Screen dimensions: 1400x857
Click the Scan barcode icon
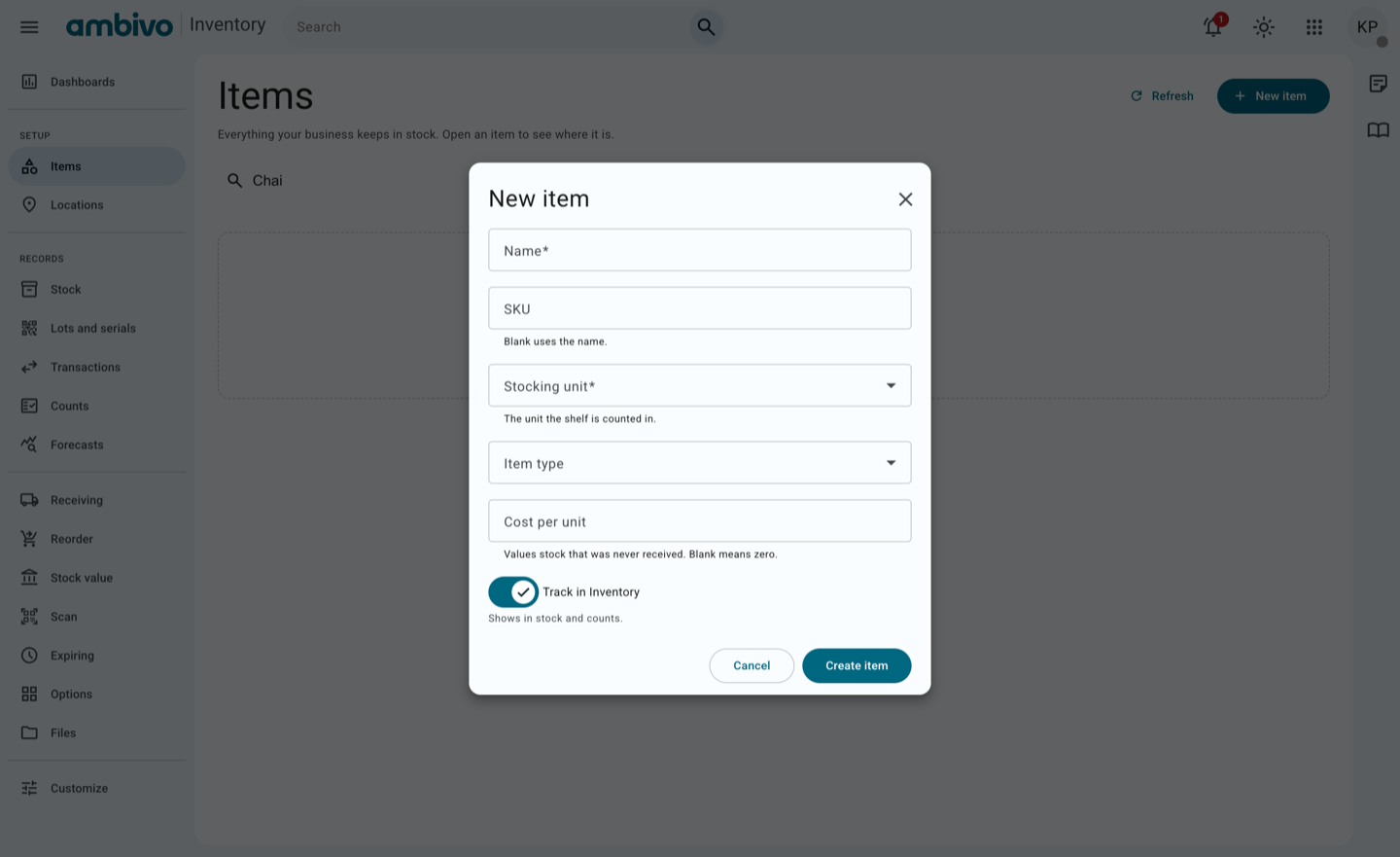coord(29,617)
